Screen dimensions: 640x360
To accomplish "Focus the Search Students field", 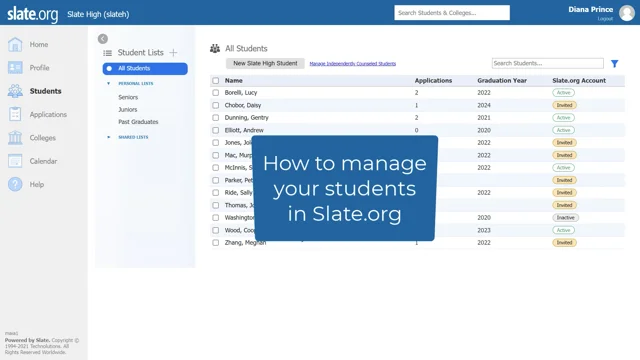I will pyautogui.click(x=547, y=63).
